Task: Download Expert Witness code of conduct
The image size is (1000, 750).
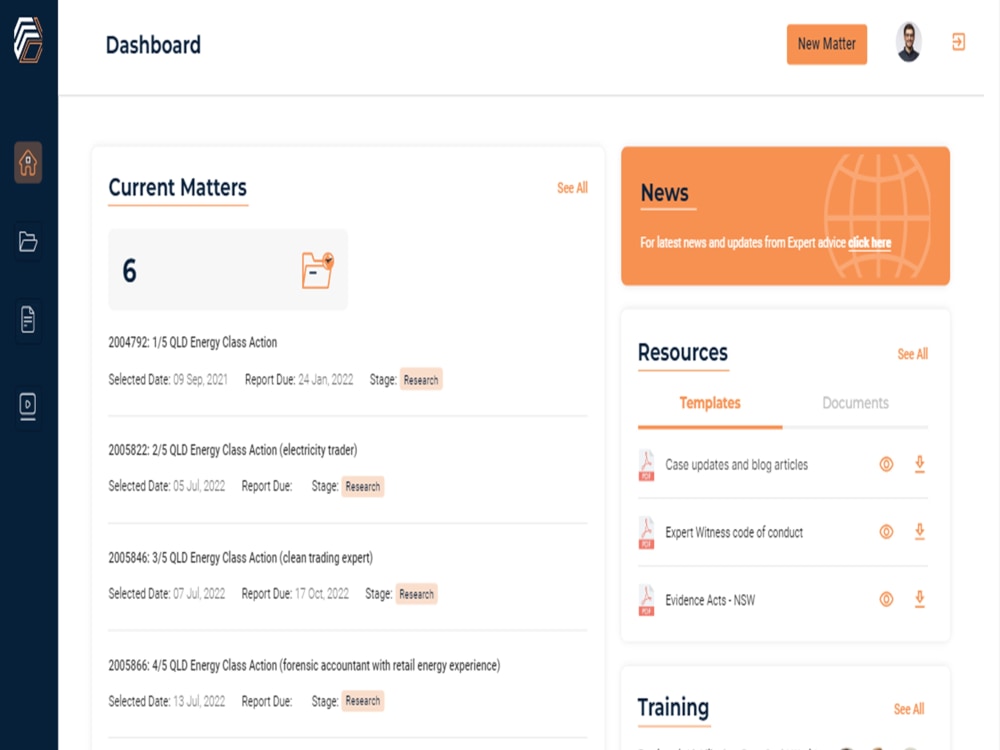Action: pos(920,531)
